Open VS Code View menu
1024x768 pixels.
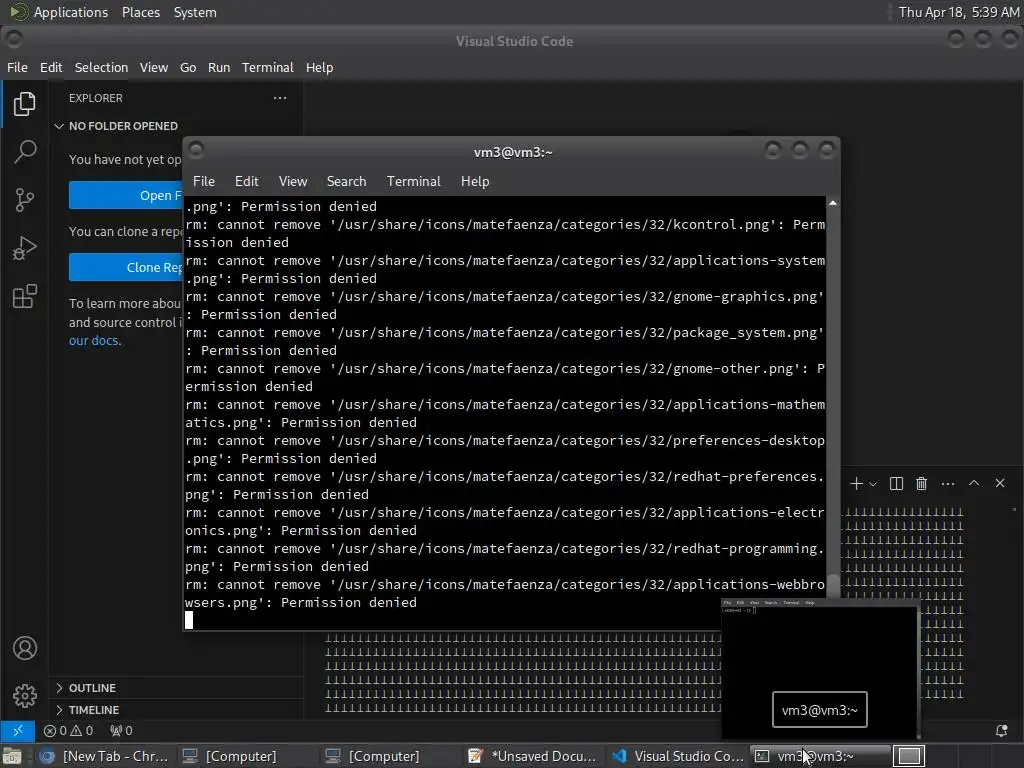point(153,67)
